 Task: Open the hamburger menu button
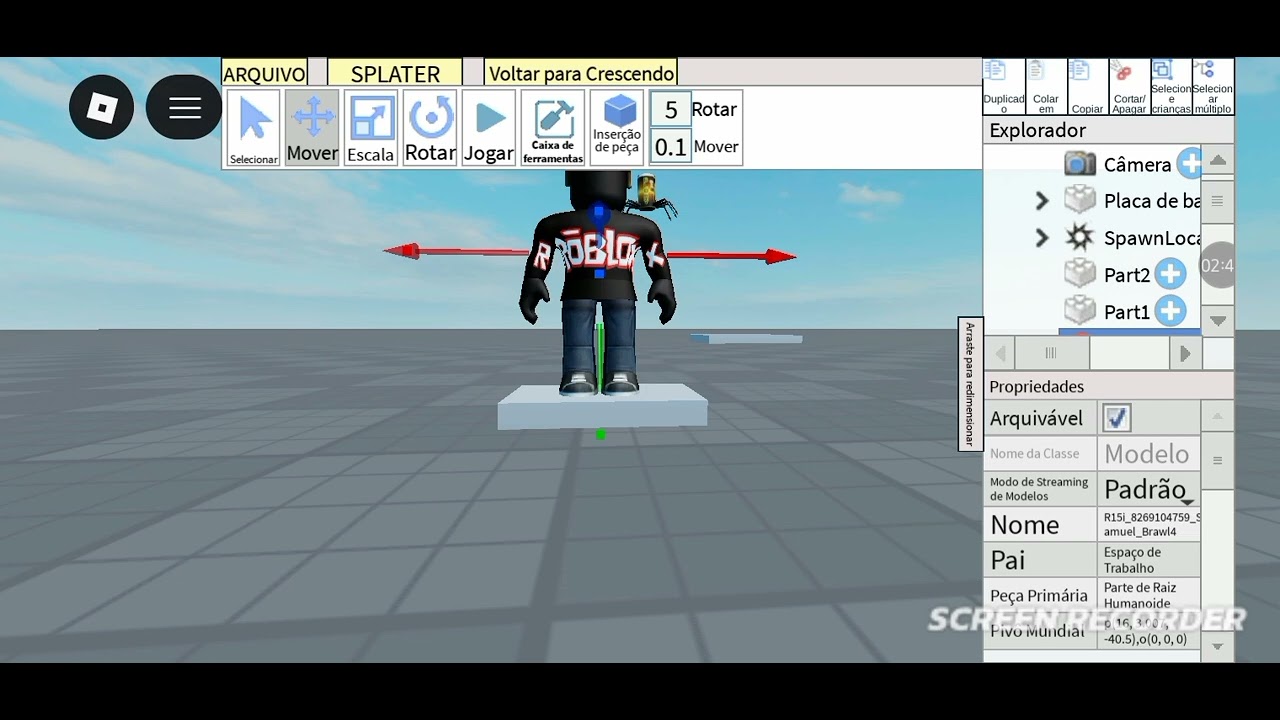[184, 107]
